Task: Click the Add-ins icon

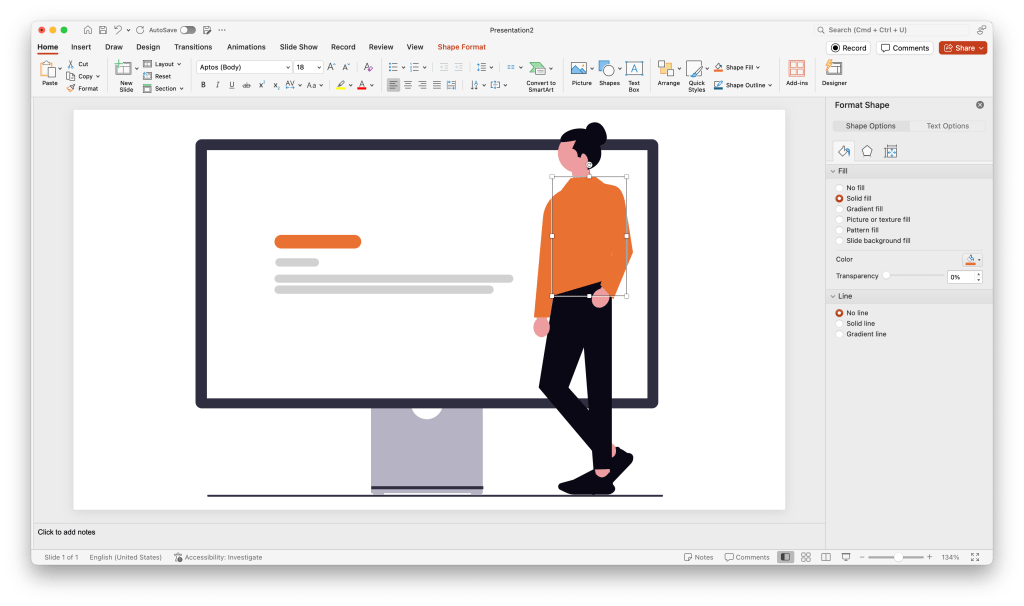Action: pyautogui.click(x=797, y=72)
